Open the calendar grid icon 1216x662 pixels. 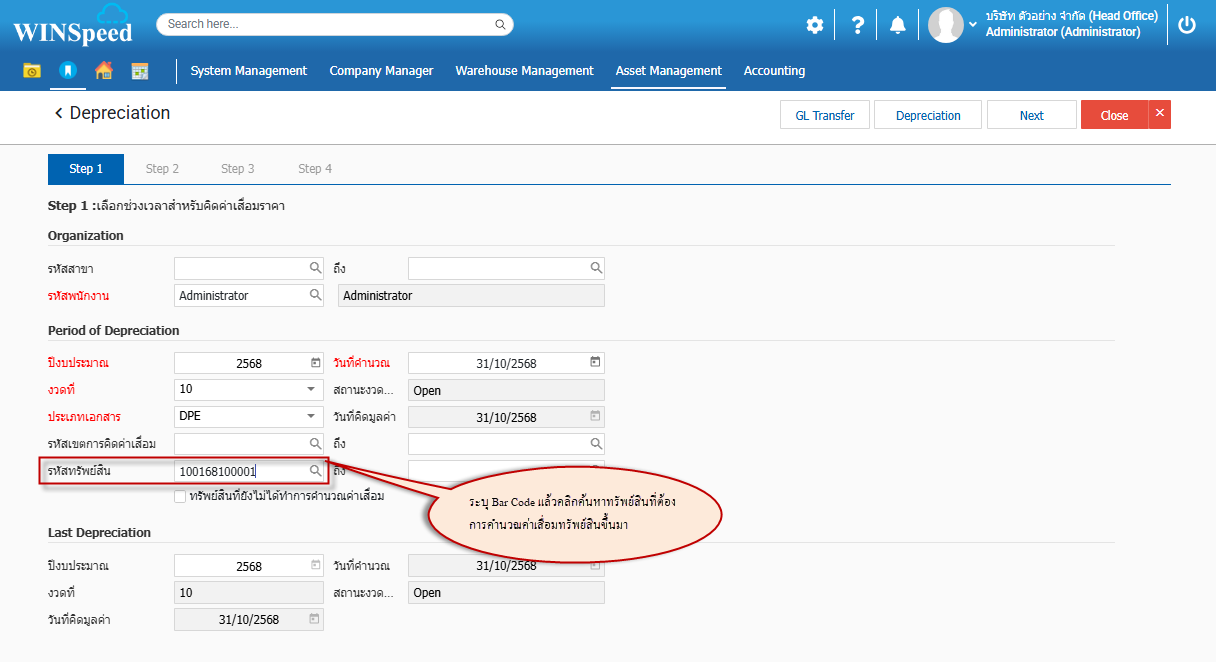coord(140,71)
